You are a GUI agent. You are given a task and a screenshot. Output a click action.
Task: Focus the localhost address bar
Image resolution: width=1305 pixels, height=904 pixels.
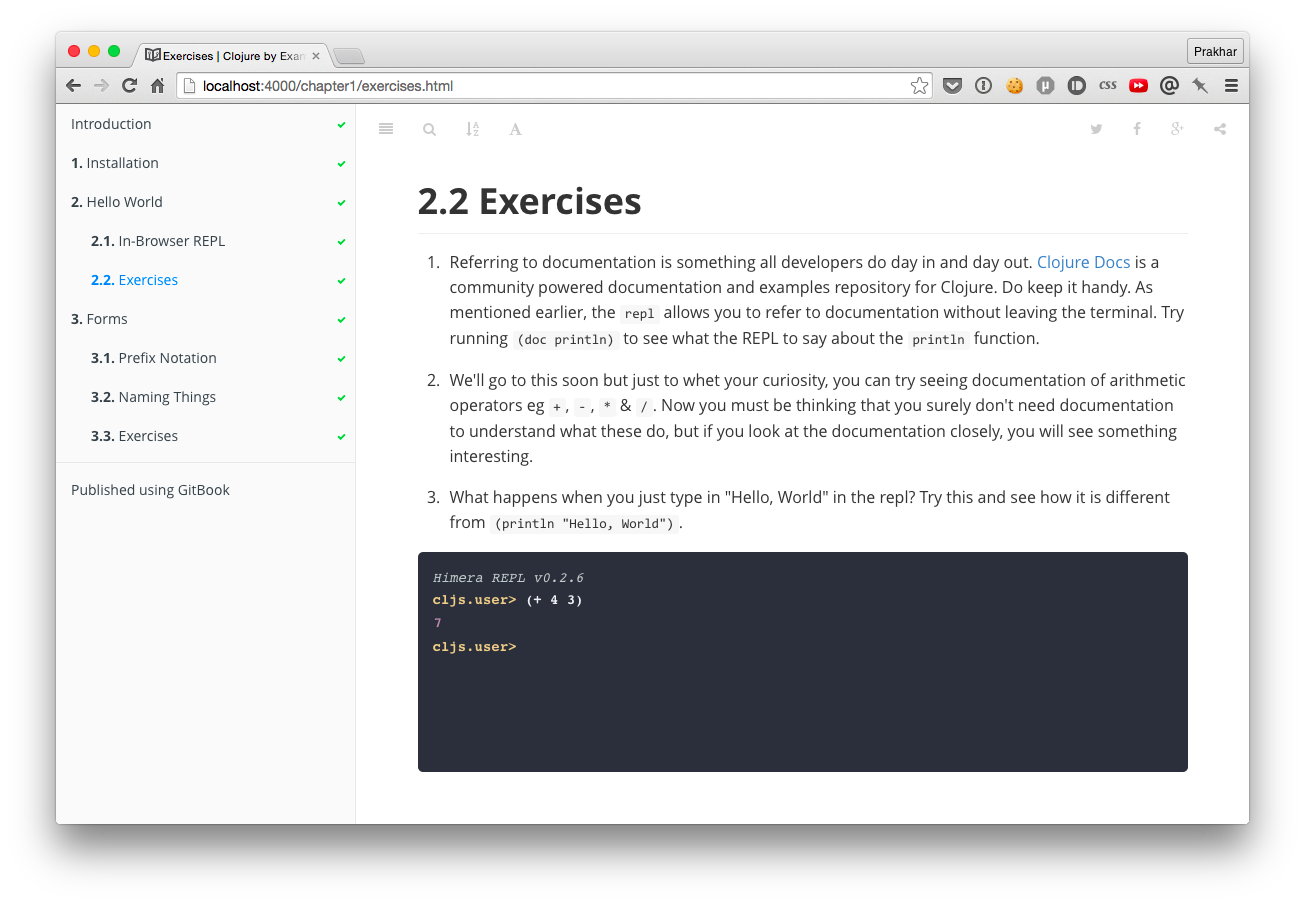tap(555, 86)
